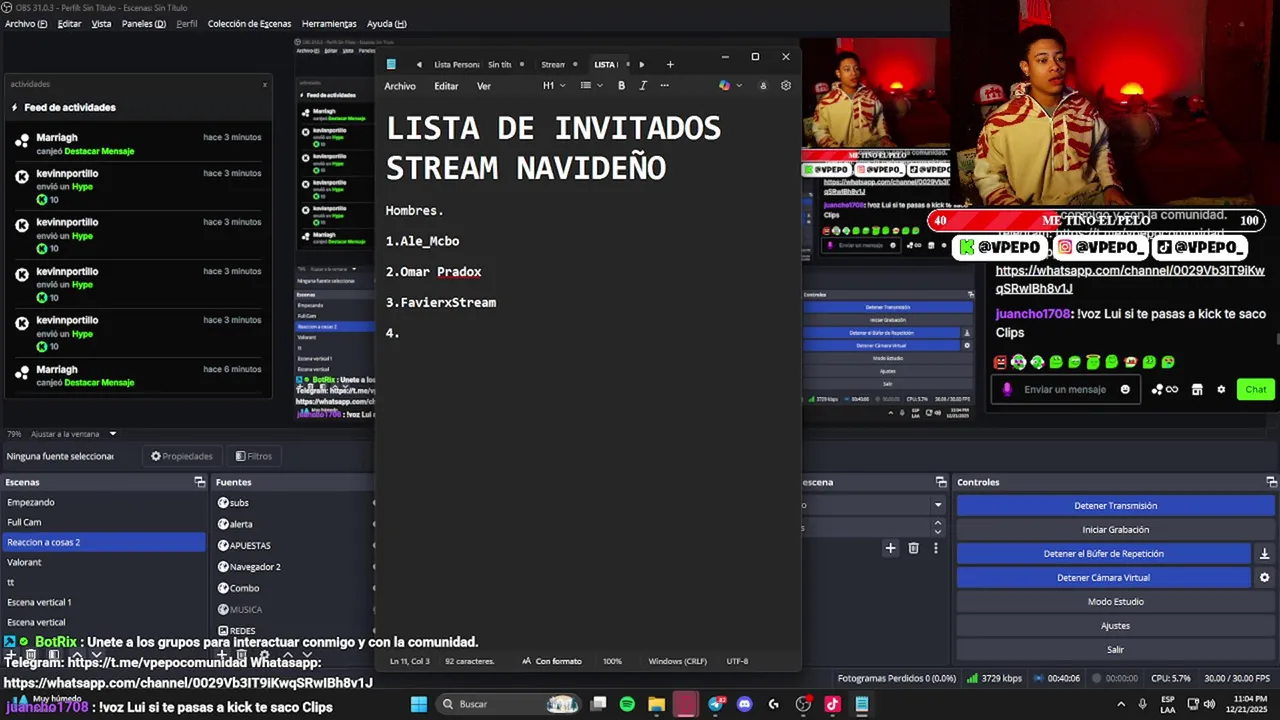
Task: Pop out the Controles dock
Action: (x=1270, y=482)
